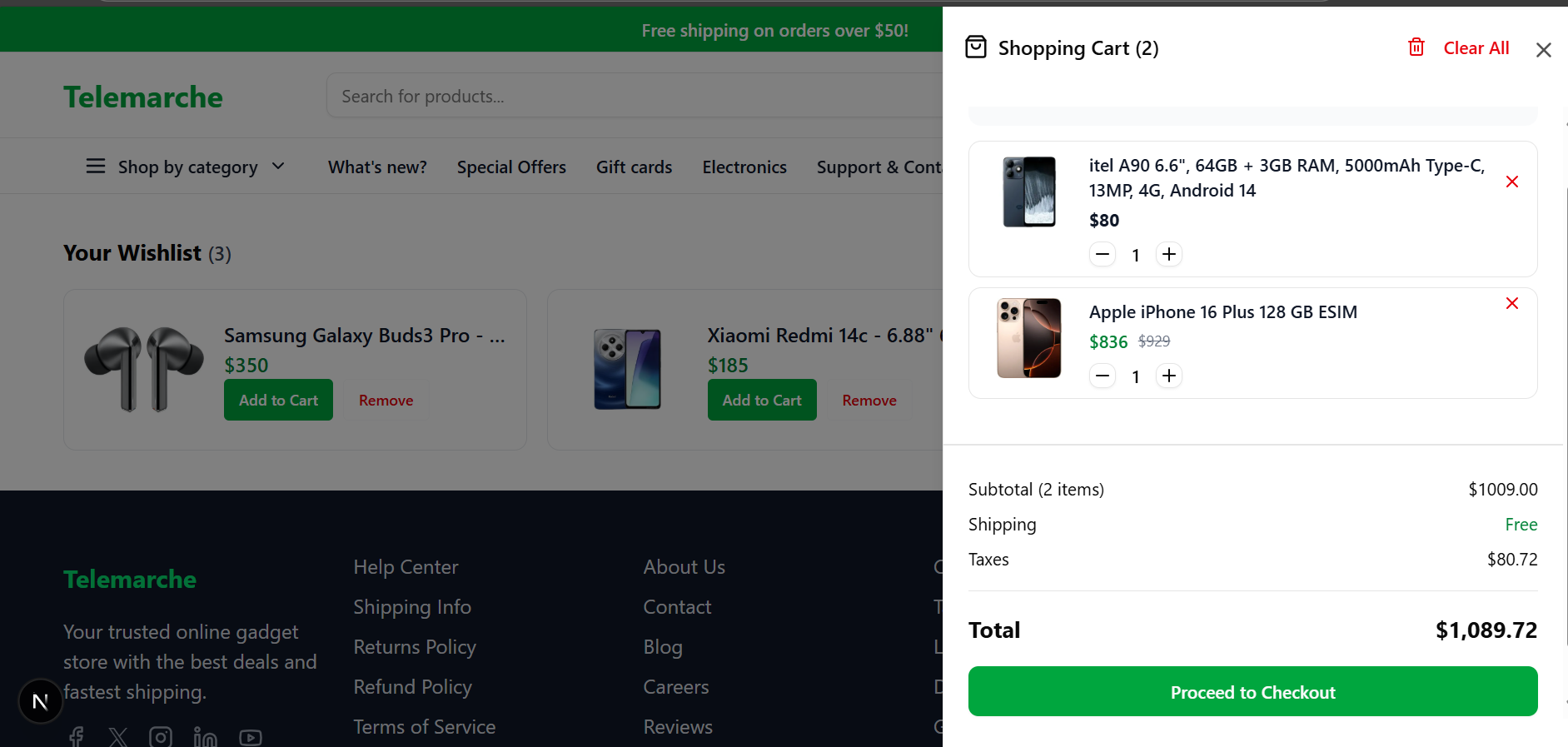Viewport: 1568px width, 747px height.
Task: Select the Electronics navigation item
Action: click(744, 167)
